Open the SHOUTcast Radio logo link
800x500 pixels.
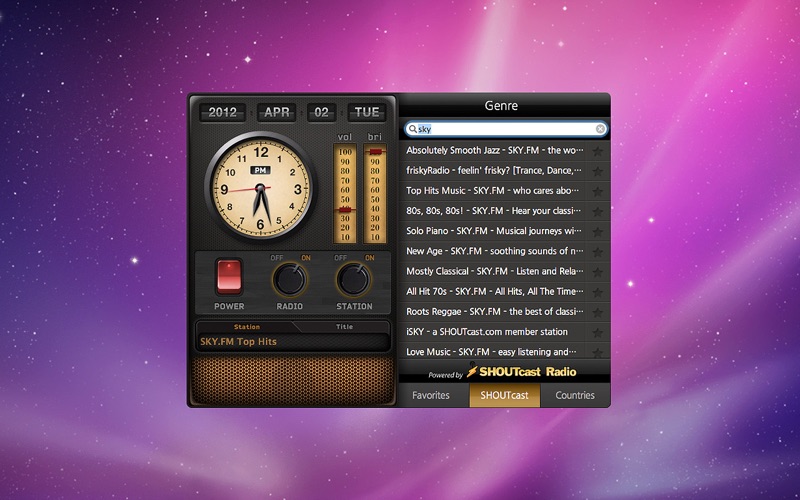[518, 371]
